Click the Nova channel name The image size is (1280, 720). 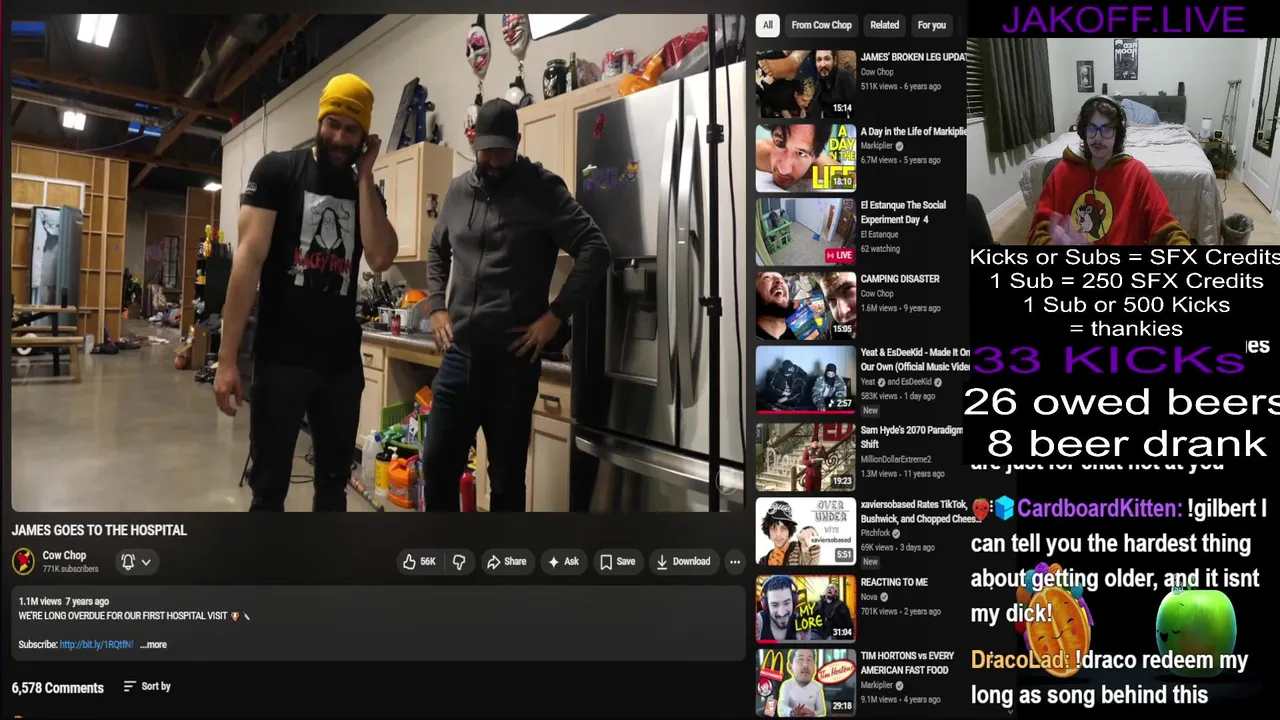point(870,597)
